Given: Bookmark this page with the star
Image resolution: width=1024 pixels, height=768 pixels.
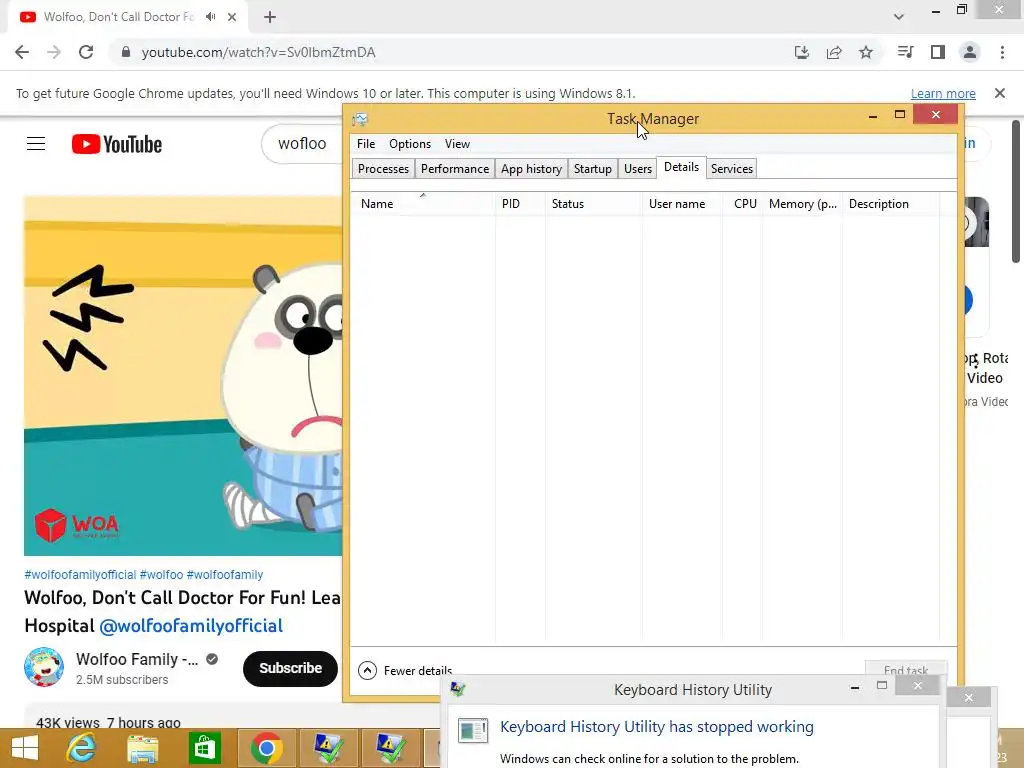Looking at the screenshot, I should (866, 52).
